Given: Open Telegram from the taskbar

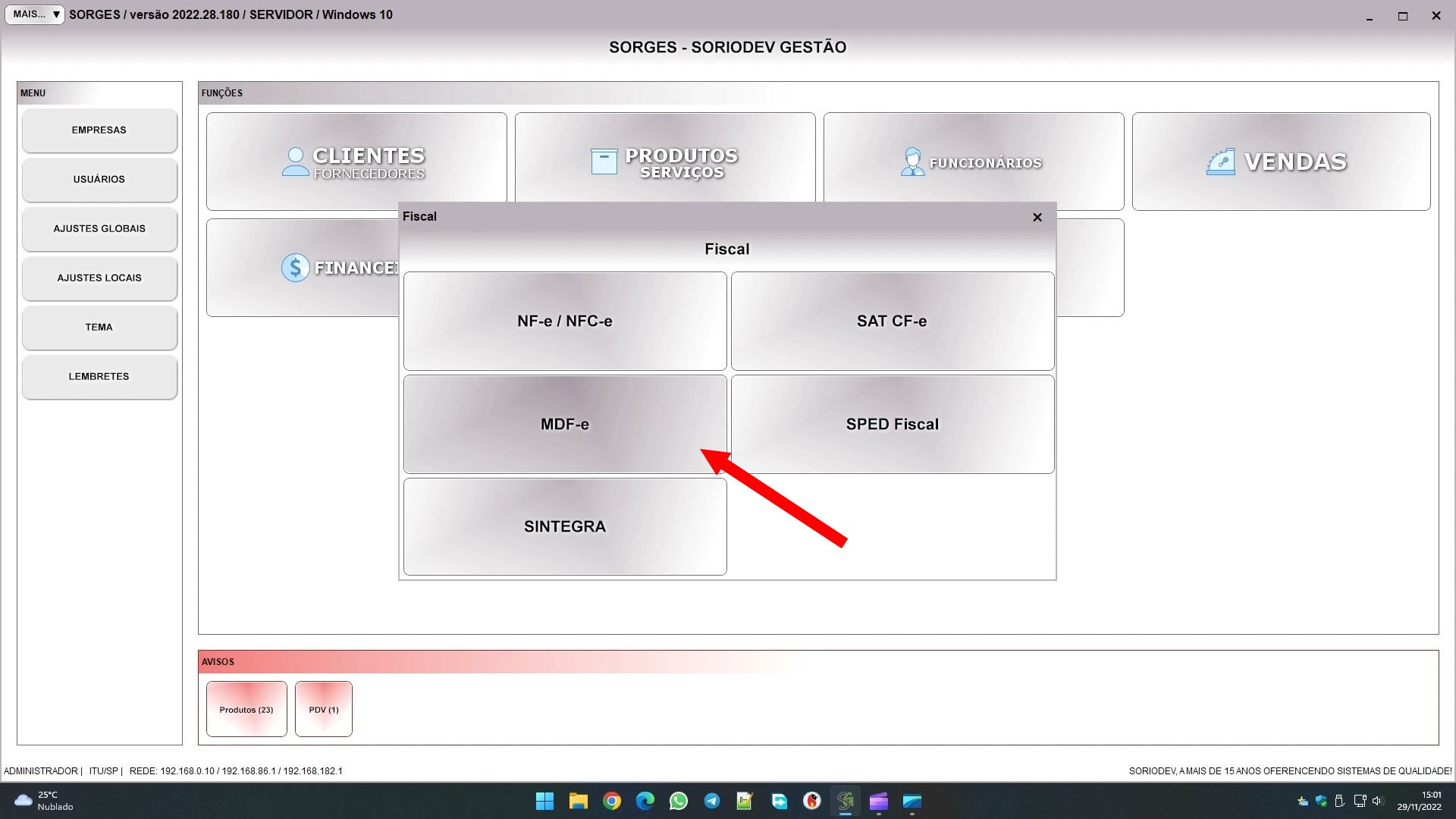Looking at the screenshot, I should [x=712, y=802].
